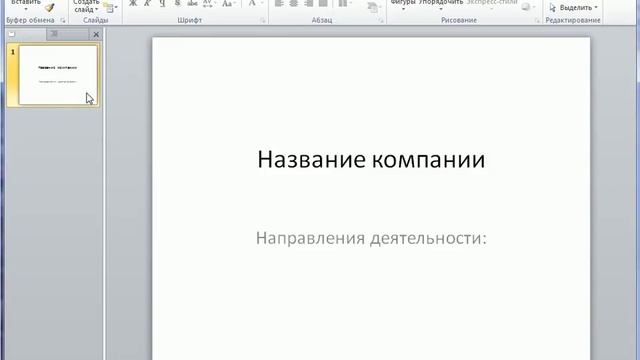Open the Абзац dialog launcher
This screenshot has width=640, height=360.
(x=381, y=20)
